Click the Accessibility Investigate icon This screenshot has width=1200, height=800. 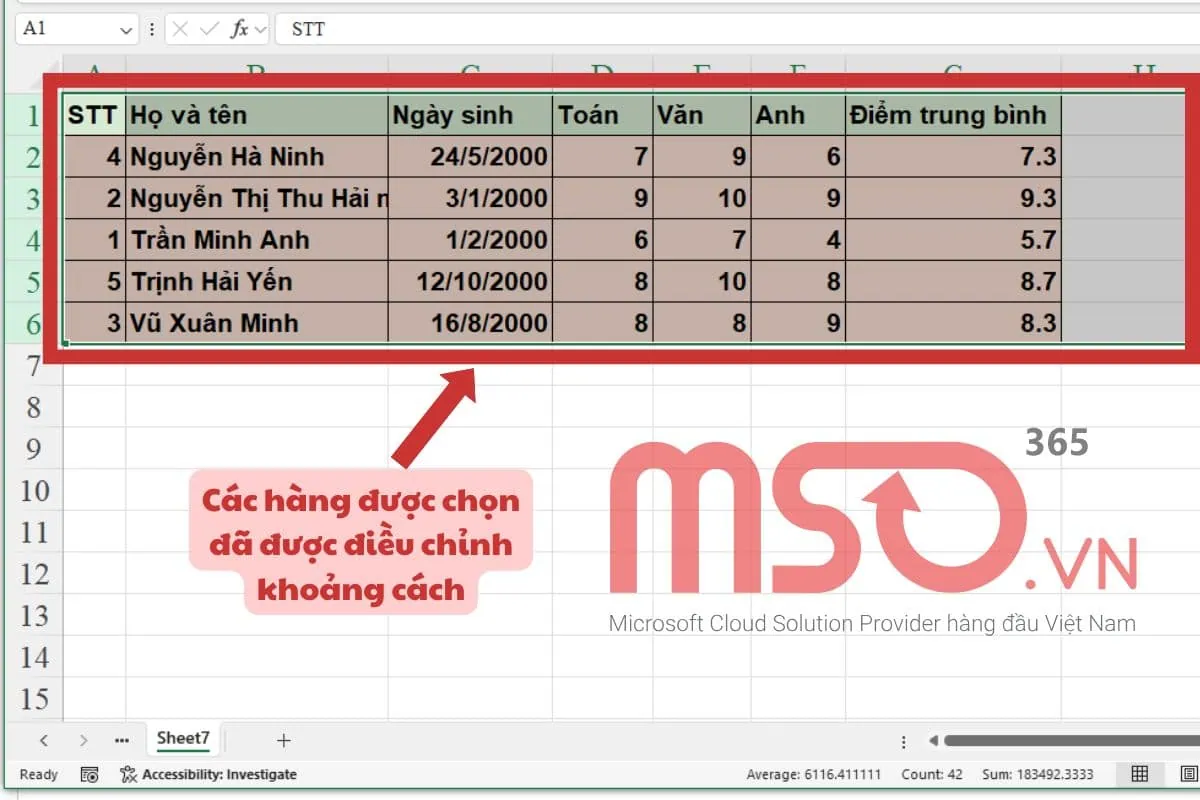click(128, 774)
